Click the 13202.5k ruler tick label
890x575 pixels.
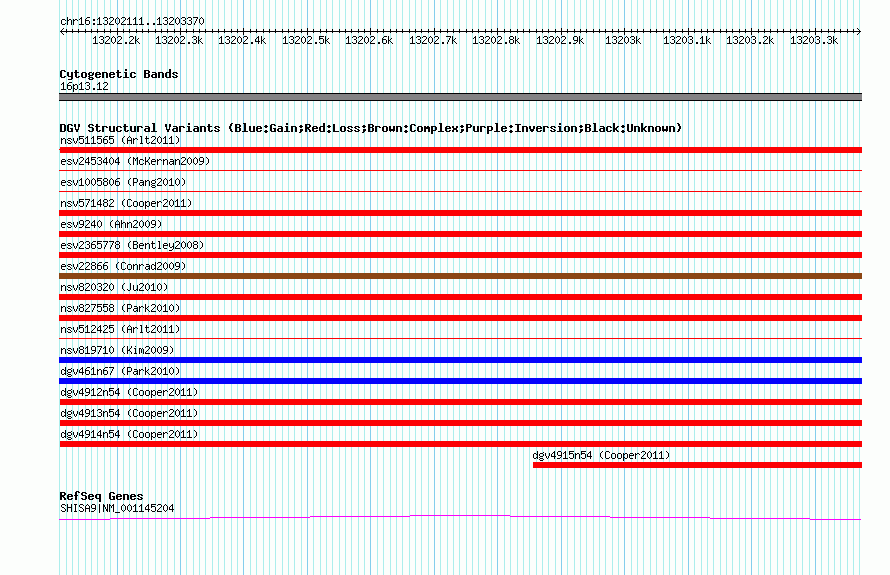click(x=306, y=40)
